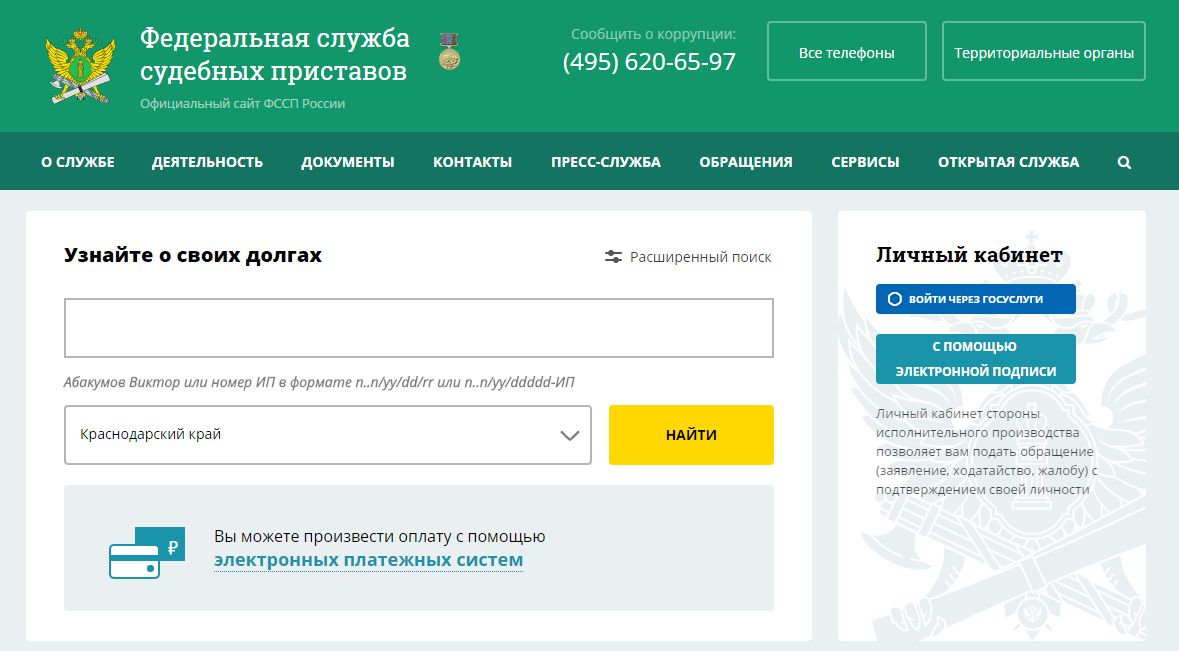Viewport: 1179px width, 651px height.
Task: Click the Gosuslugi circle icon on login button
Action: pyautogui.click(x=895, y=299)
